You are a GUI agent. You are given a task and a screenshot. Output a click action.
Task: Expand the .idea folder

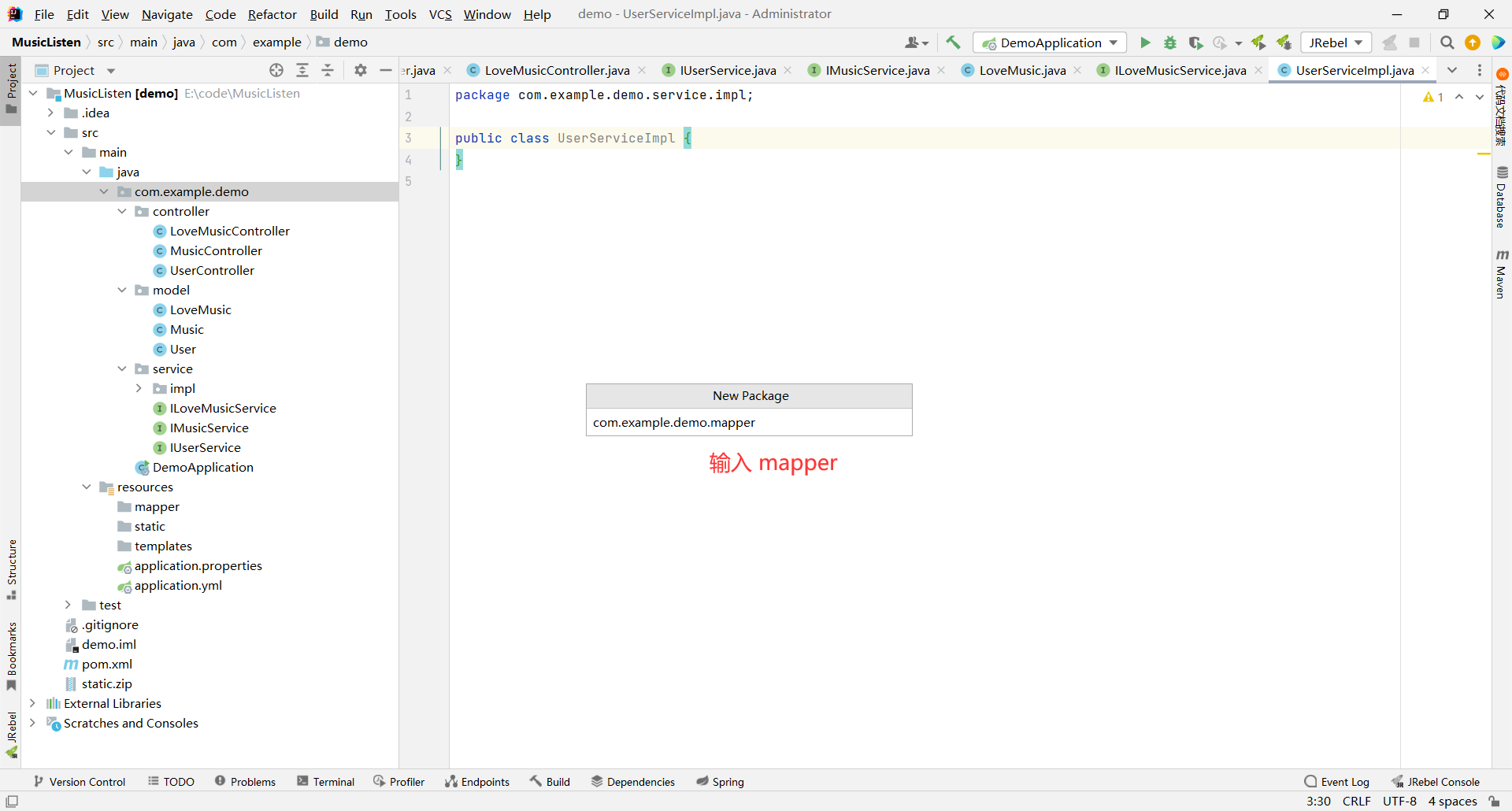click(x=51, y=113)
